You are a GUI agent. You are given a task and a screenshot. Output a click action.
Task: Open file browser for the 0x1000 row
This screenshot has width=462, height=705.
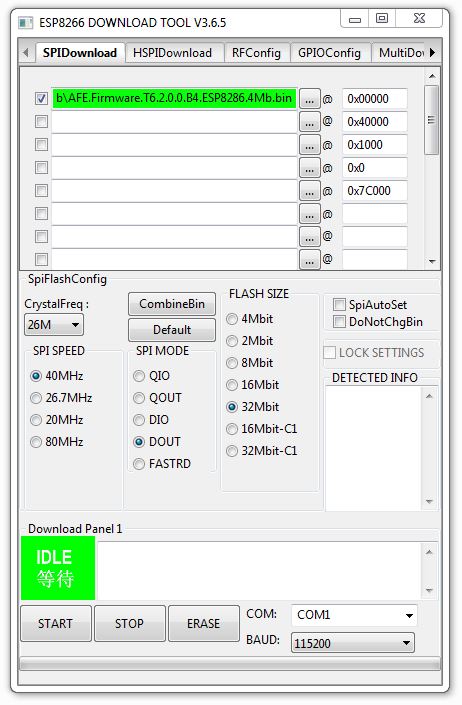tap(310, 145)
